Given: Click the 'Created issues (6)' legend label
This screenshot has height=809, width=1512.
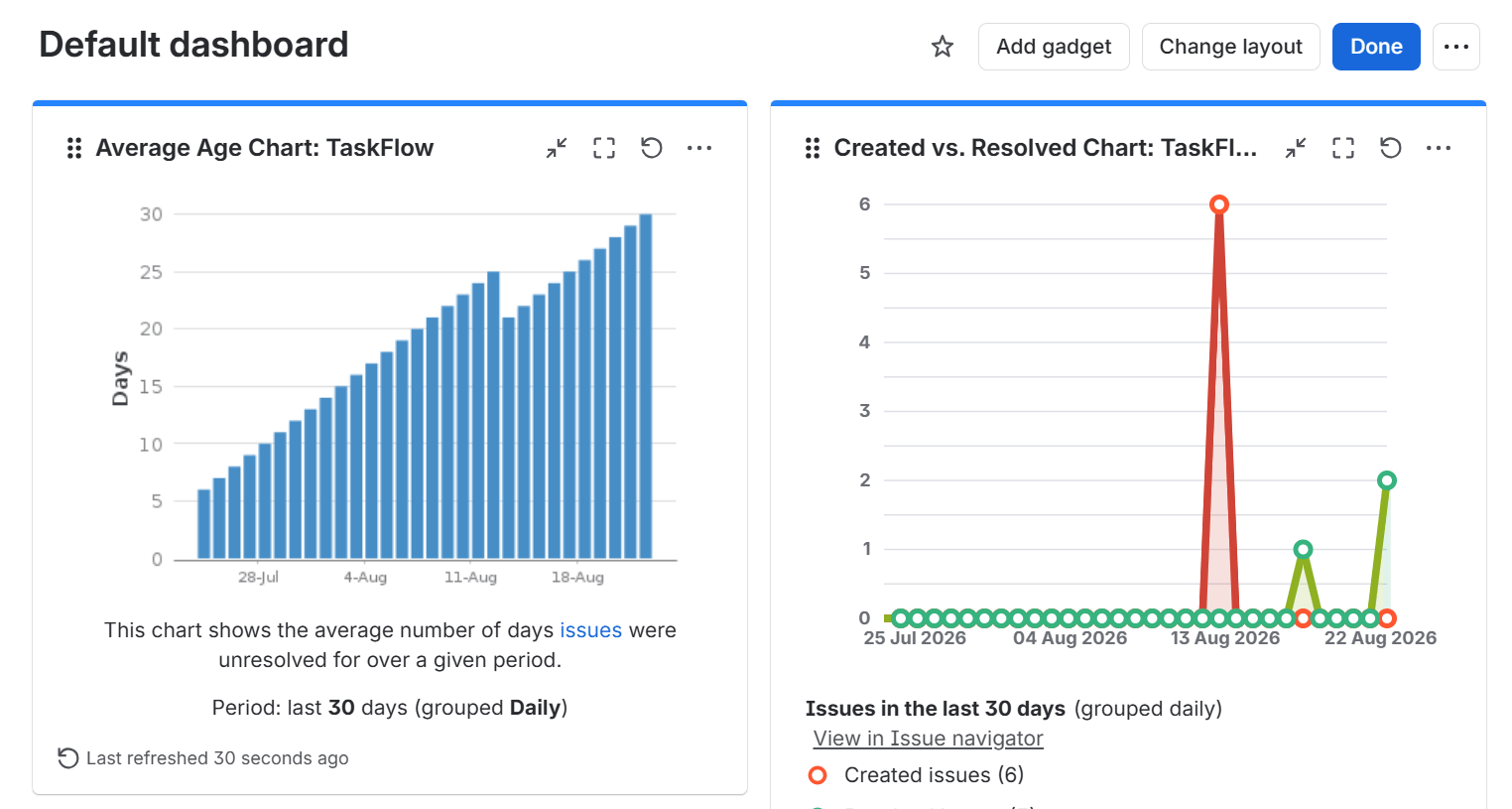Looking at the screenshot, I should click(934, 775).
